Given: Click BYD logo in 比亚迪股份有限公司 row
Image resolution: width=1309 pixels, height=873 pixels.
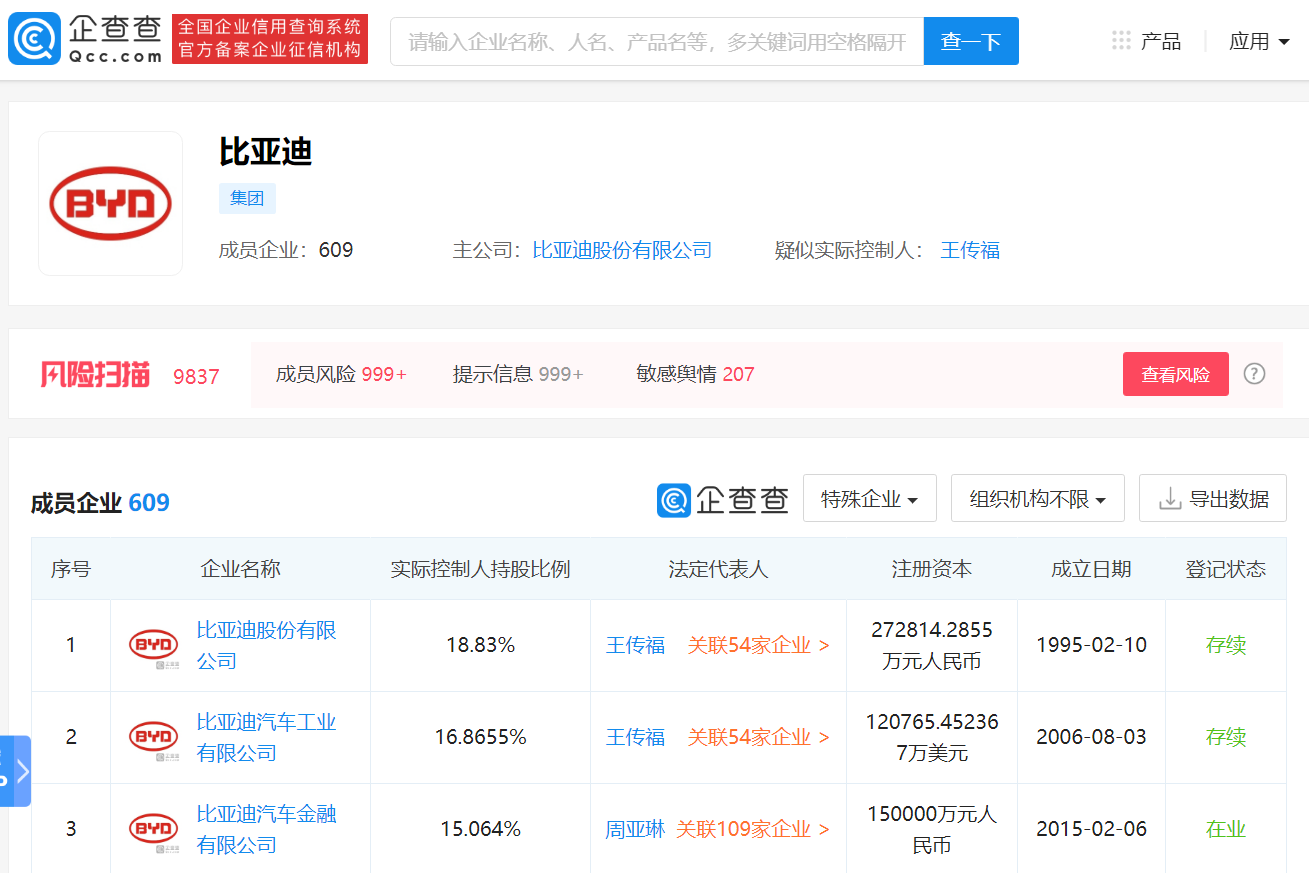Looking at the screenshot, I should (154, 646).
